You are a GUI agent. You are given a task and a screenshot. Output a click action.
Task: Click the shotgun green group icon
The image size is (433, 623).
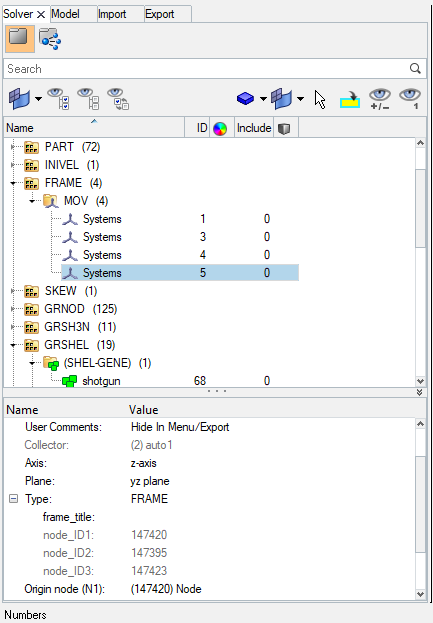70,381
